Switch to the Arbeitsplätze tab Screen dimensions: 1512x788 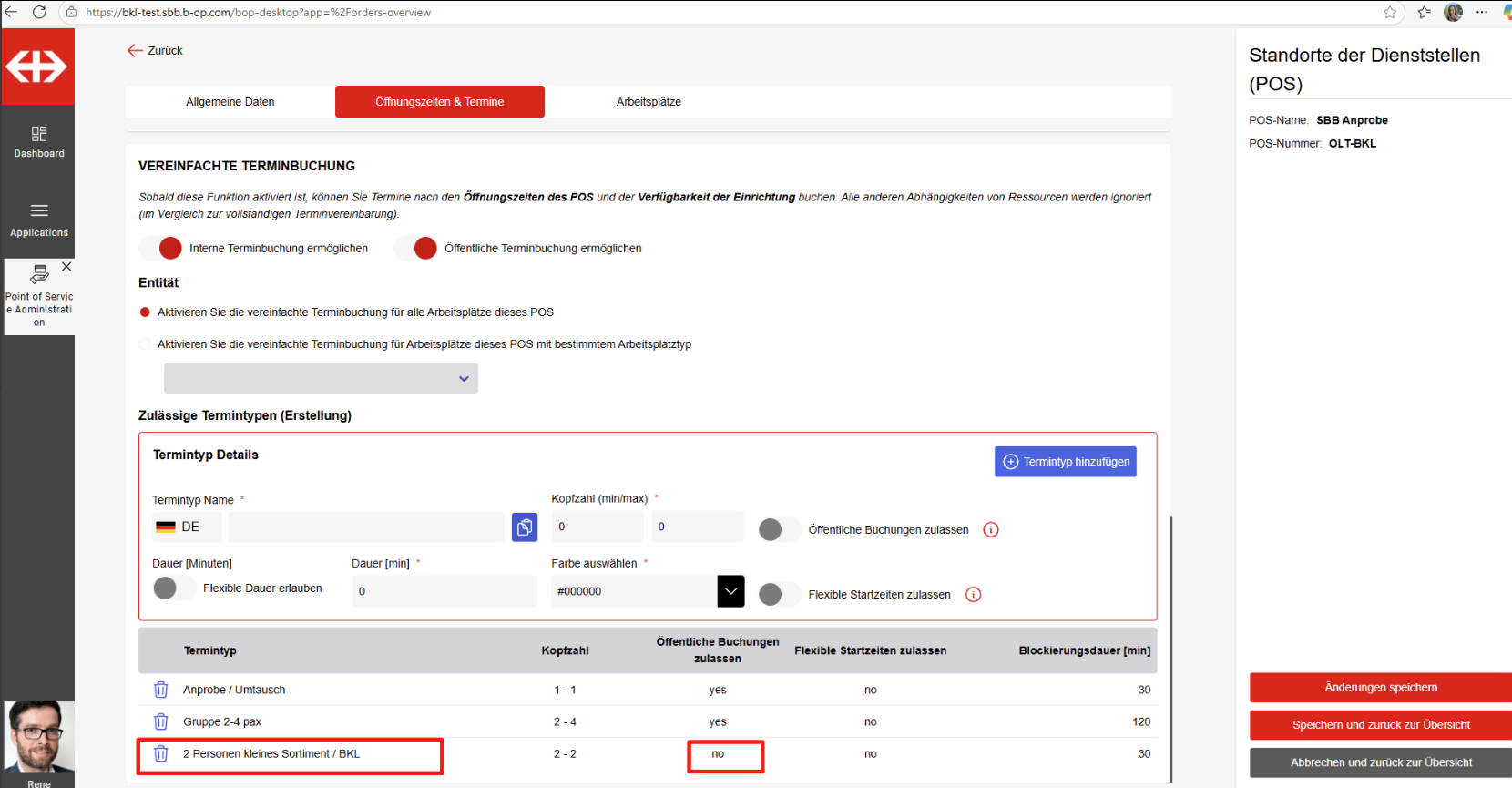(x=649, y=102)
